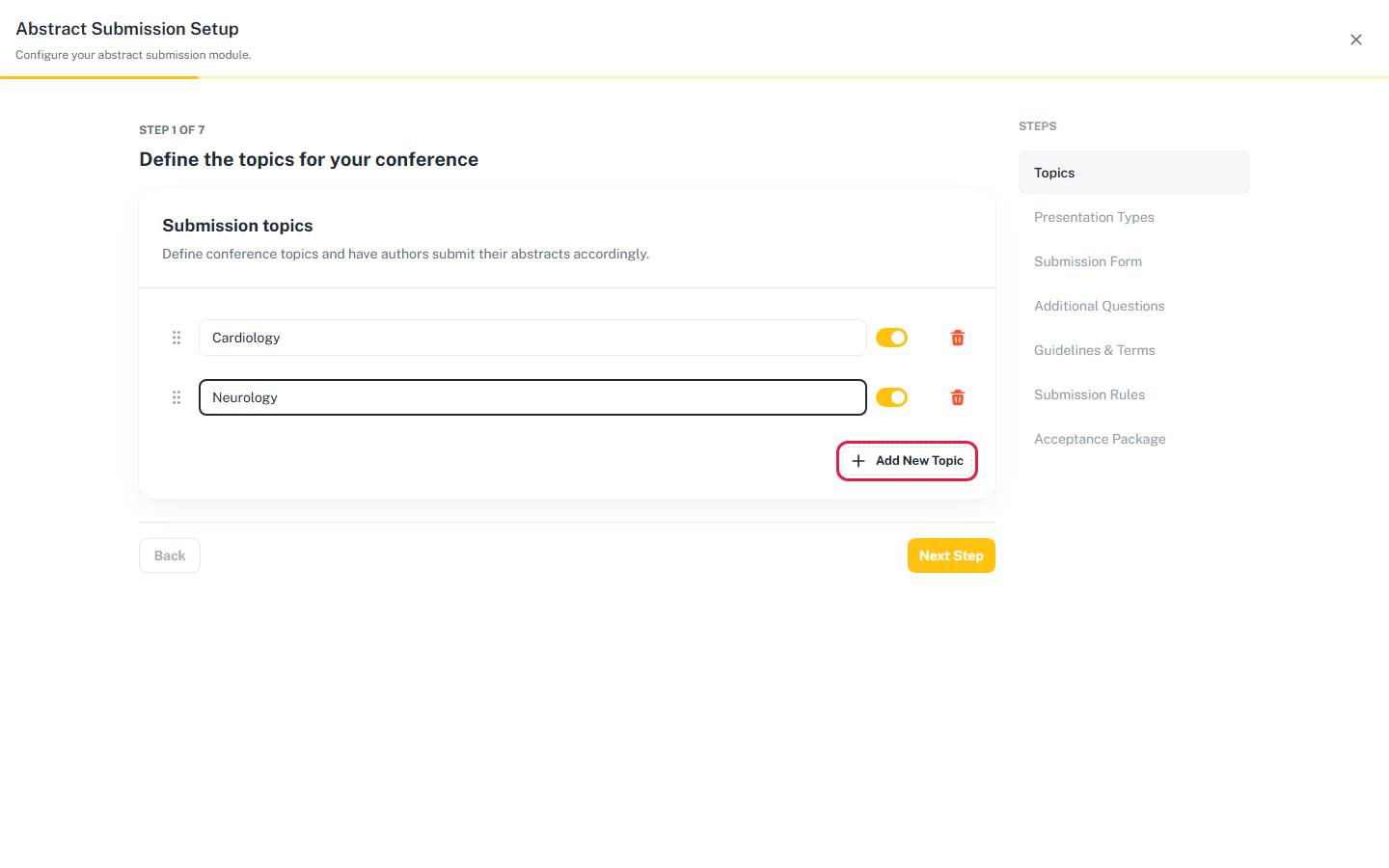Grab the drag handle beside Cardiology
This screenshot has width=1389, height=868.
[x=177, y=338]
